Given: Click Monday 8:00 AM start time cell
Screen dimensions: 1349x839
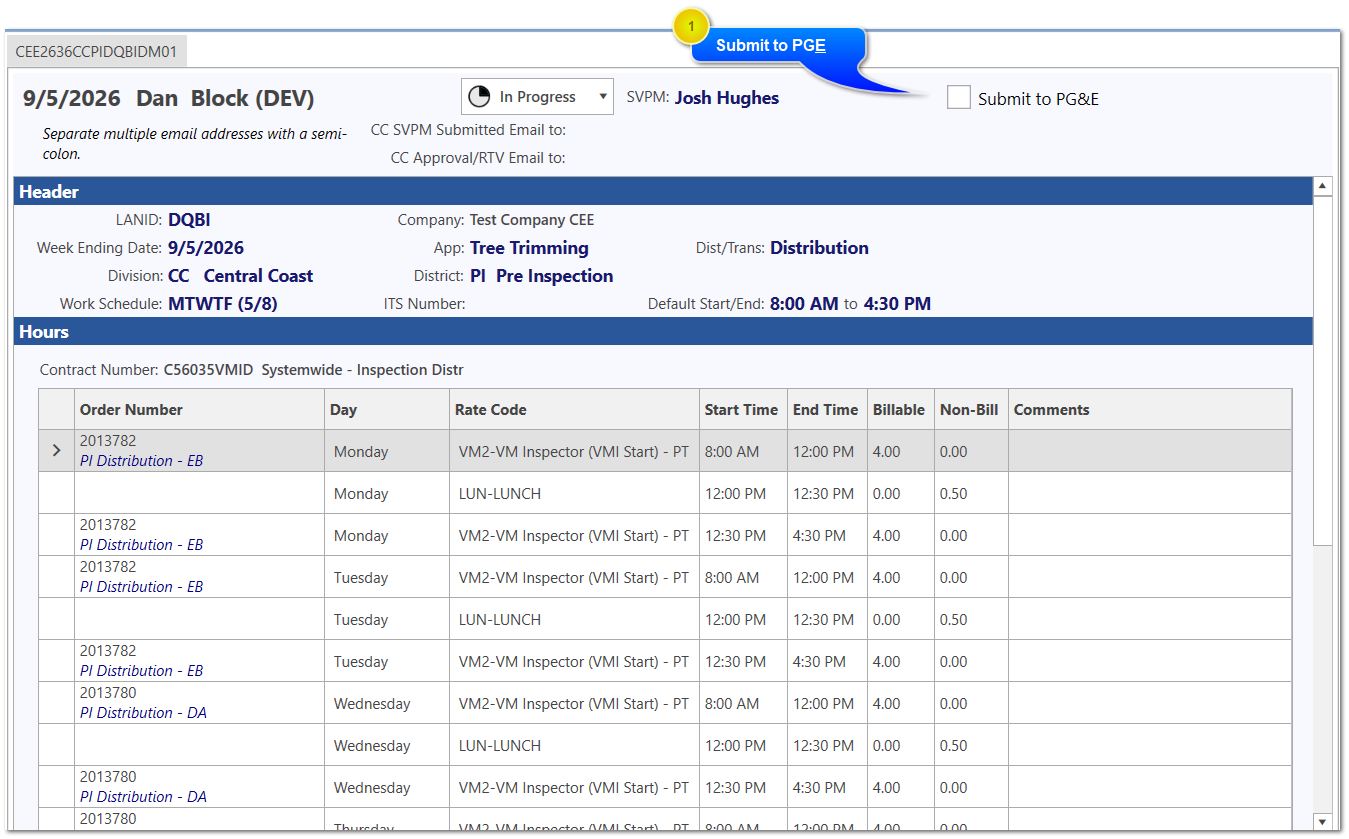Looking at the screenshot, I should (x=744, y=452).
